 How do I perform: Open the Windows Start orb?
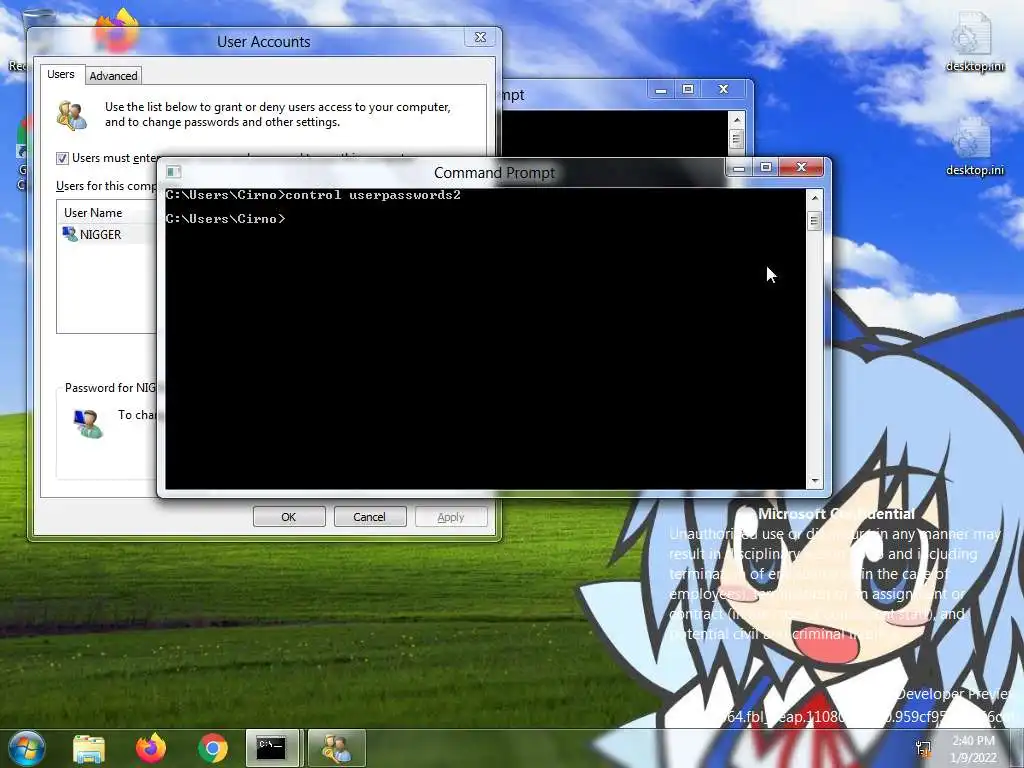[x=25, y=748]
